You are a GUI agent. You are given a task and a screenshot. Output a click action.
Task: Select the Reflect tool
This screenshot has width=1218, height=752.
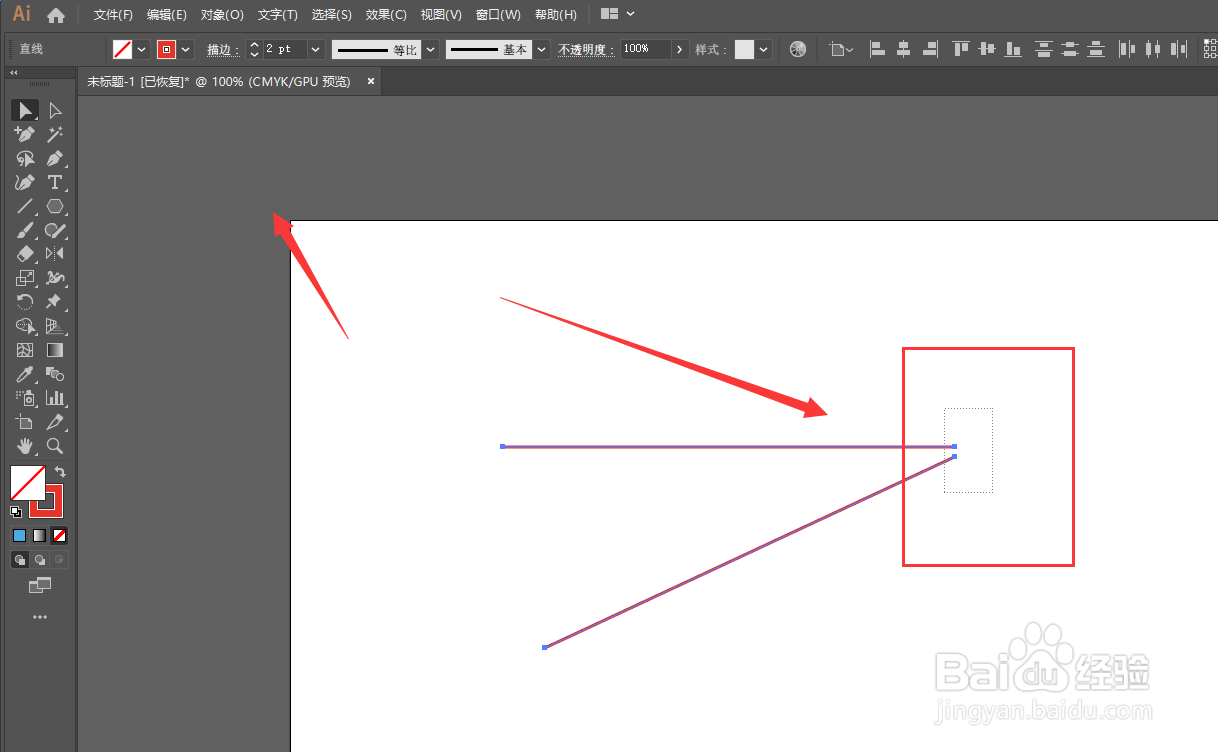pos(55,254)
